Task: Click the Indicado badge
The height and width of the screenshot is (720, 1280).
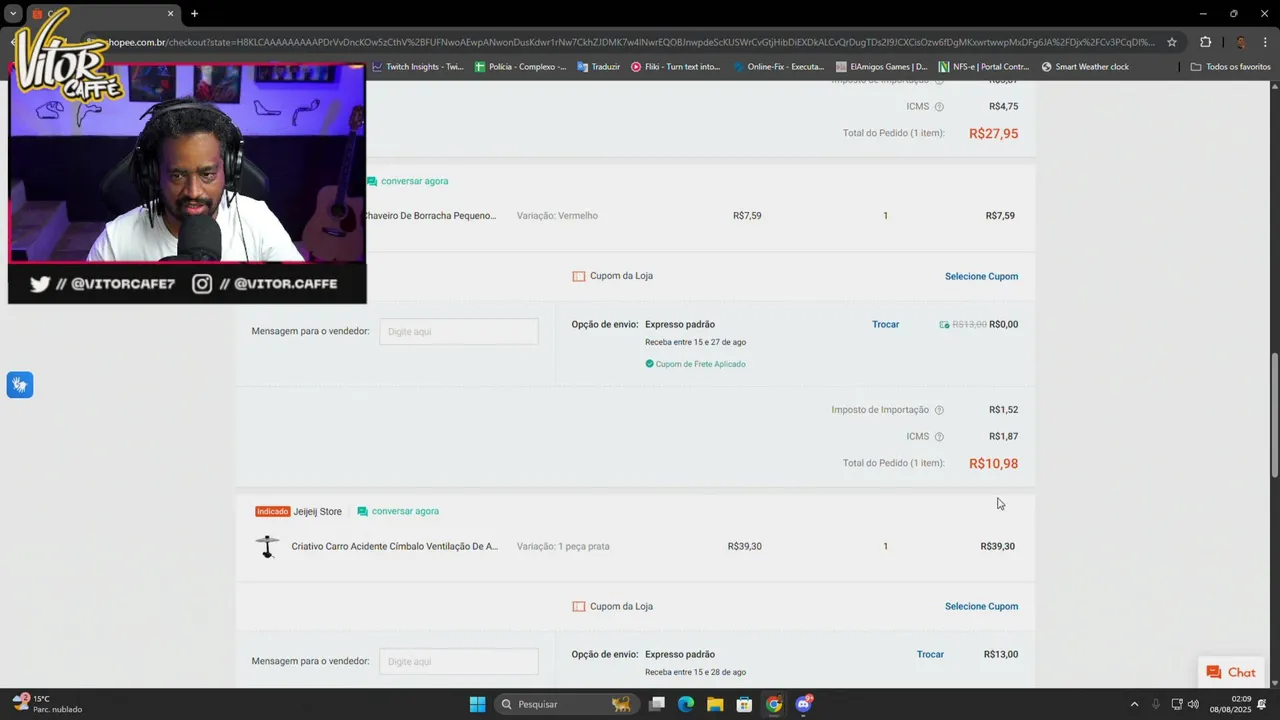Action: coord(272,511)
